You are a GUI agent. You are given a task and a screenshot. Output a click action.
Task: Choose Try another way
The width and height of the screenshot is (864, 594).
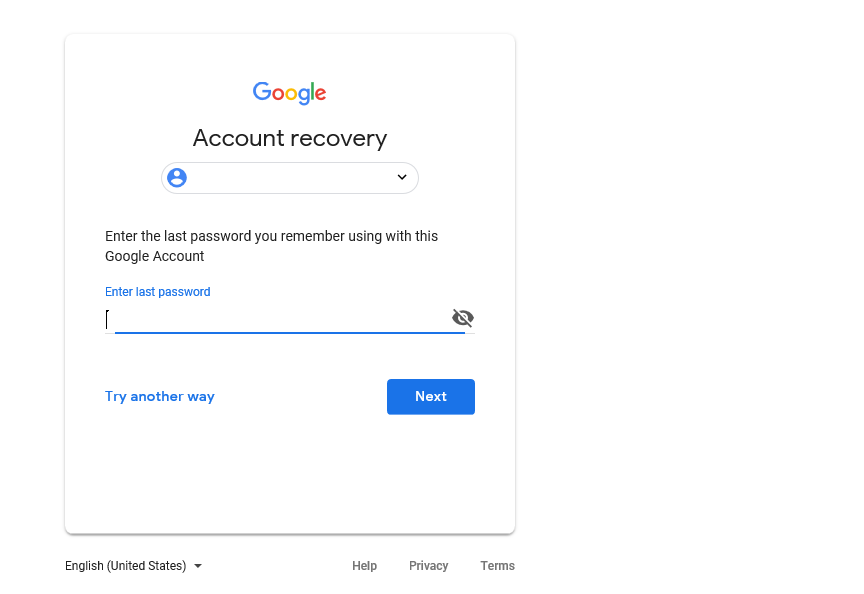click(160, 396)
